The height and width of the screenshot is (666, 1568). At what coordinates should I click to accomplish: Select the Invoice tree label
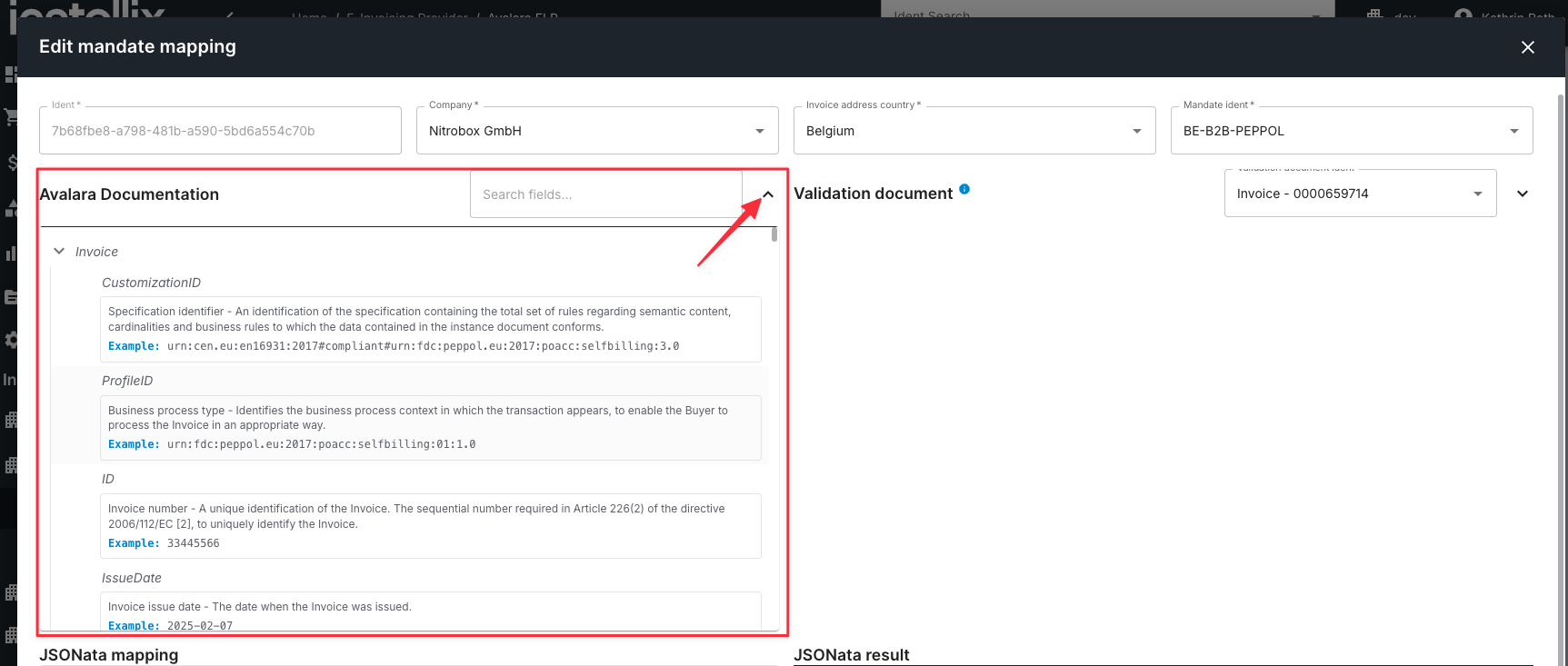pyautogui.click(x=96, y=252)
